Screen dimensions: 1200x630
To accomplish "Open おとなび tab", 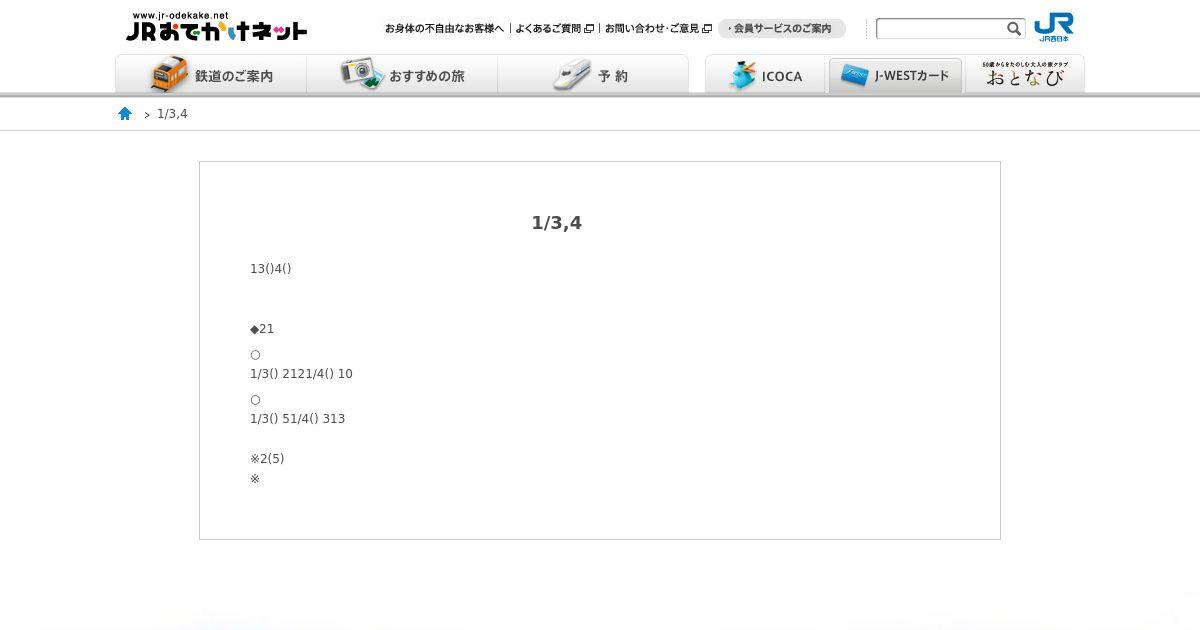I will click(x=1025, y=75).
